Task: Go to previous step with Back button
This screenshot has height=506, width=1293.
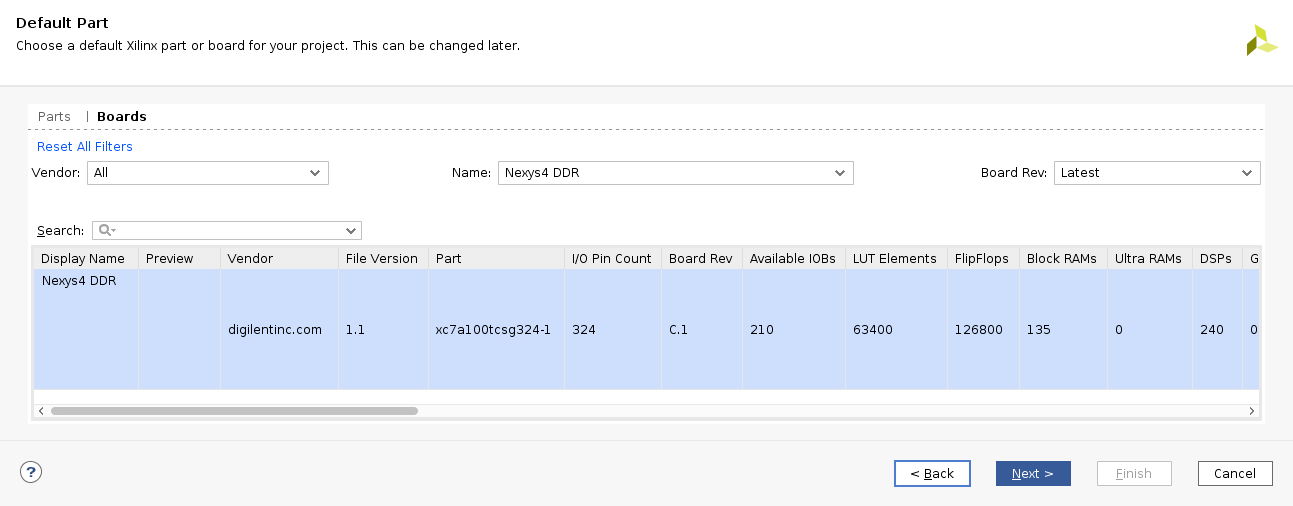Action: click(932, 473)
